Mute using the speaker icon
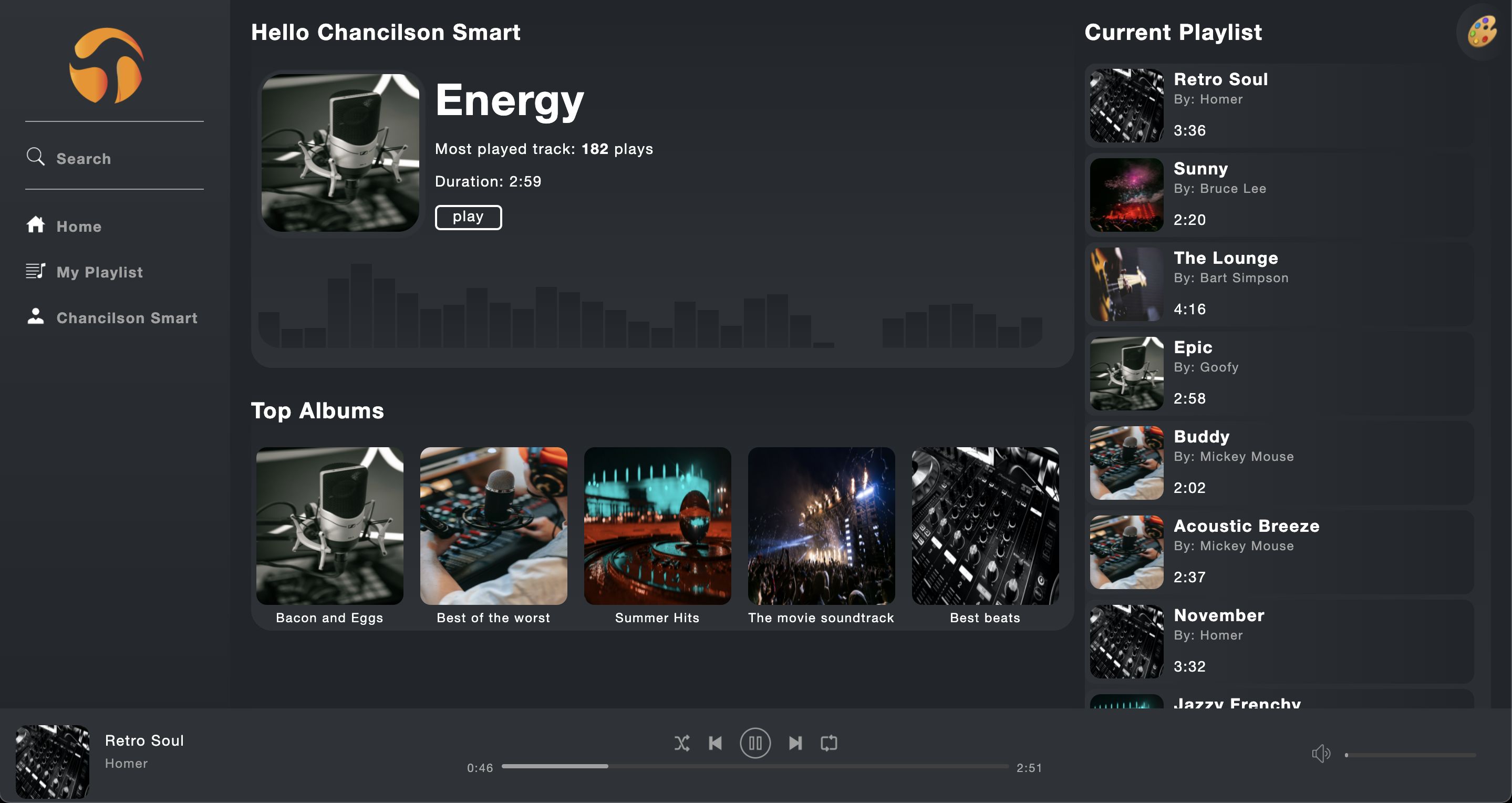This screenshot has width=1512, height=803. pyautogui.click(x=1321, y=754)
